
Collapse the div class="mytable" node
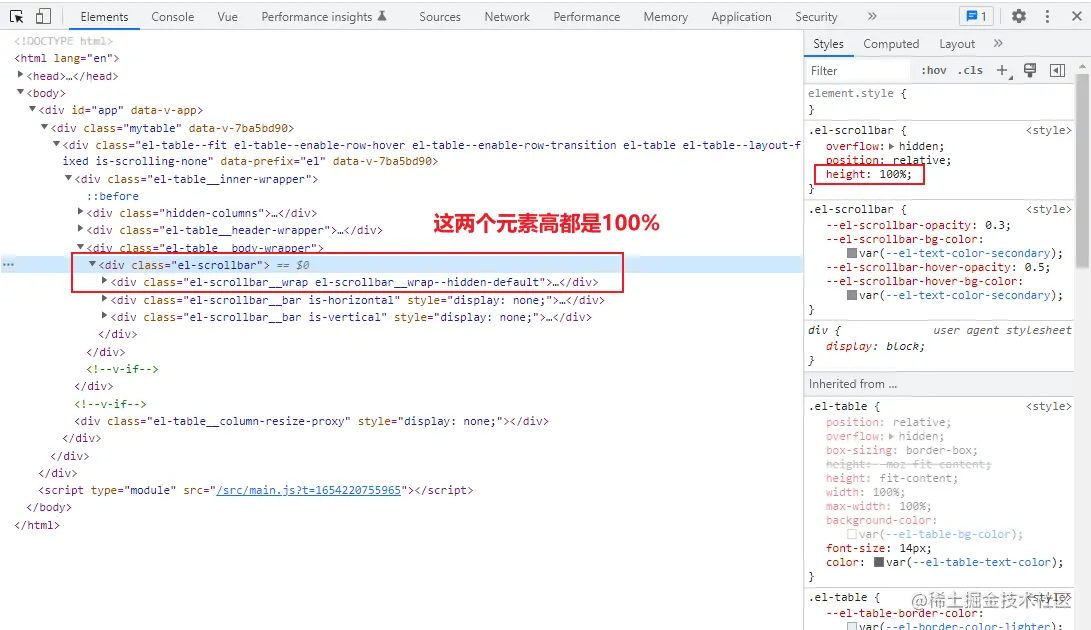pos(45,127)
